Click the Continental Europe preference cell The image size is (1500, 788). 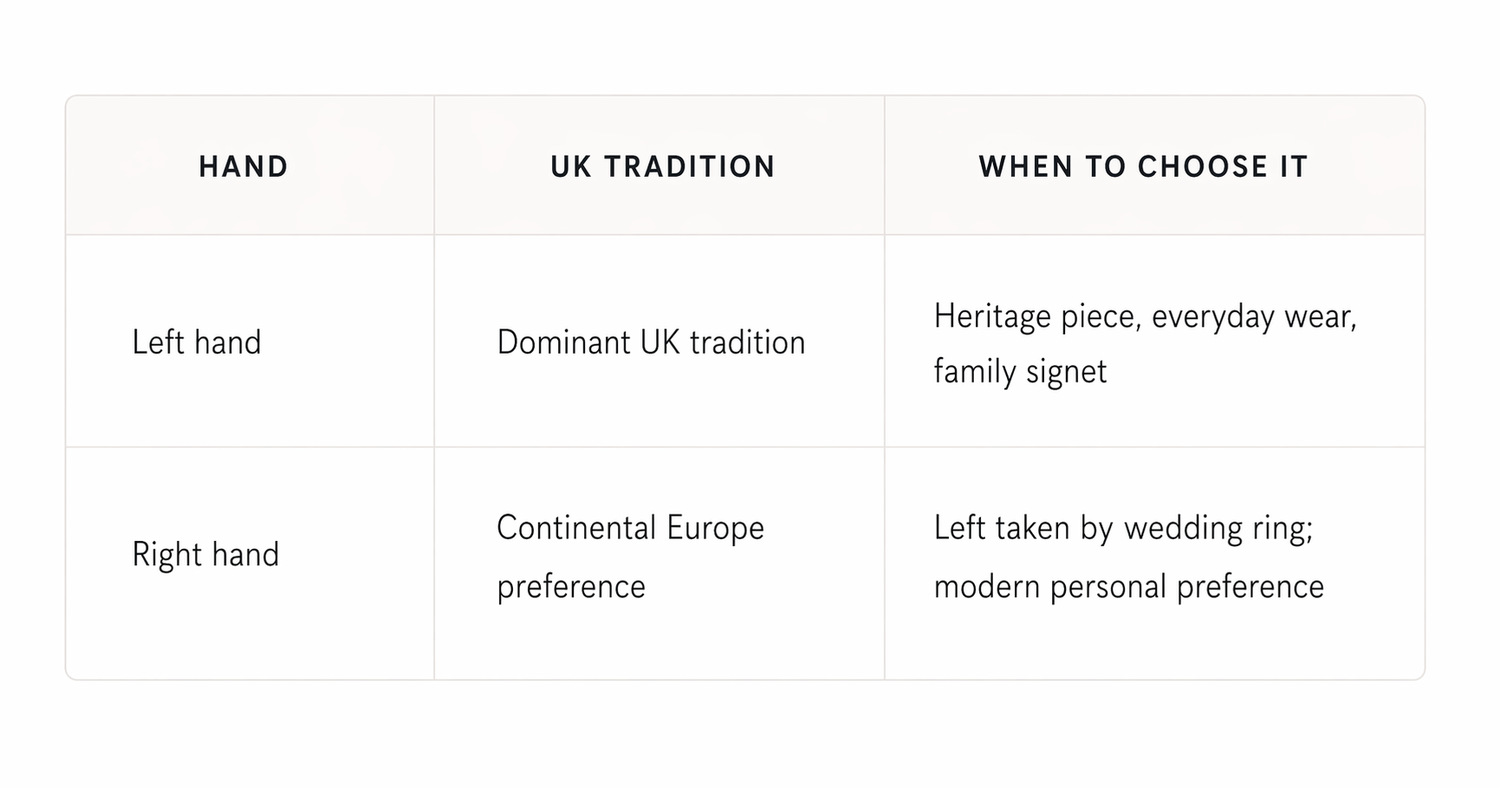(630, 556)
